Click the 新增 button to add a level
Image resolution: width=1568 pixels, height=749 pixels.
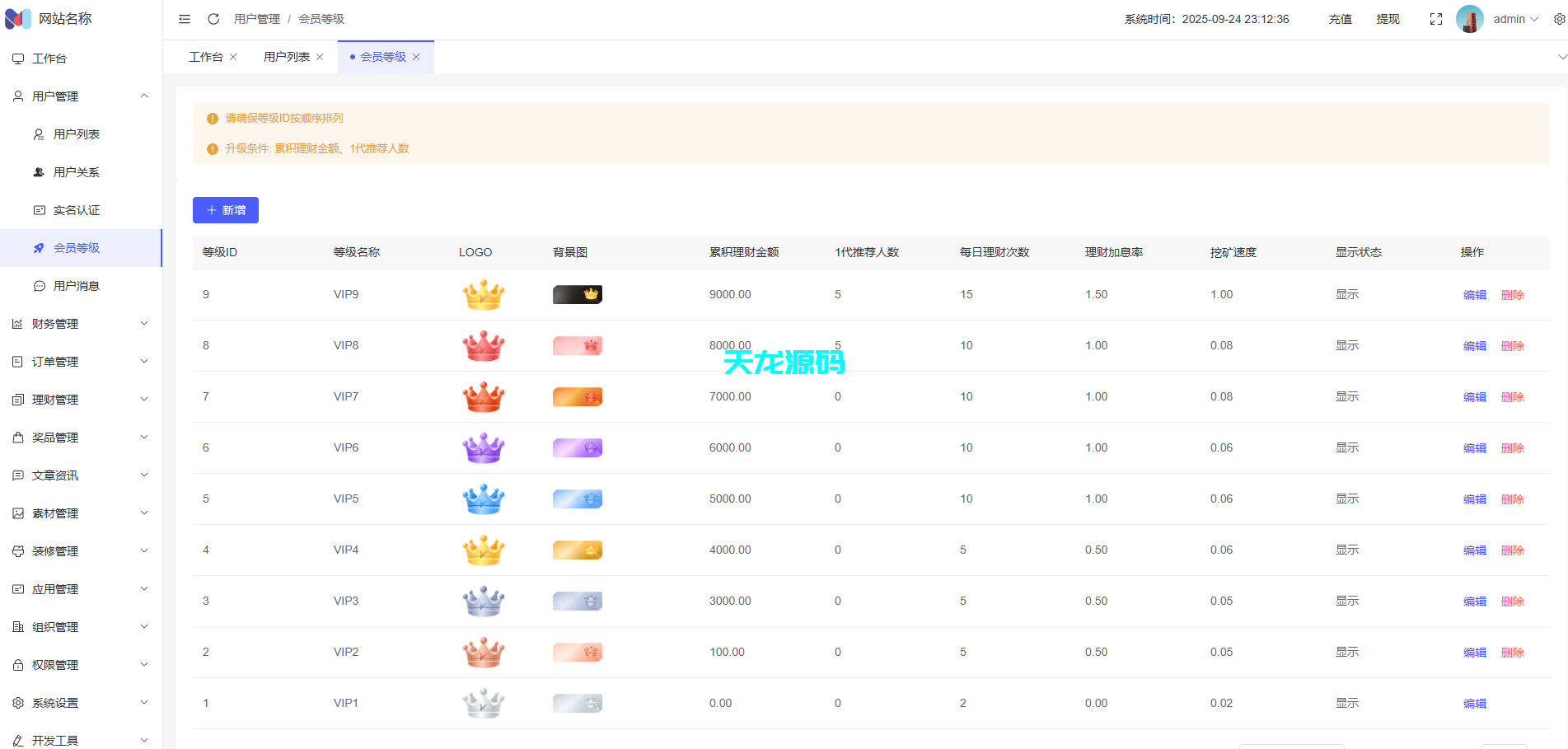(225, 210)
